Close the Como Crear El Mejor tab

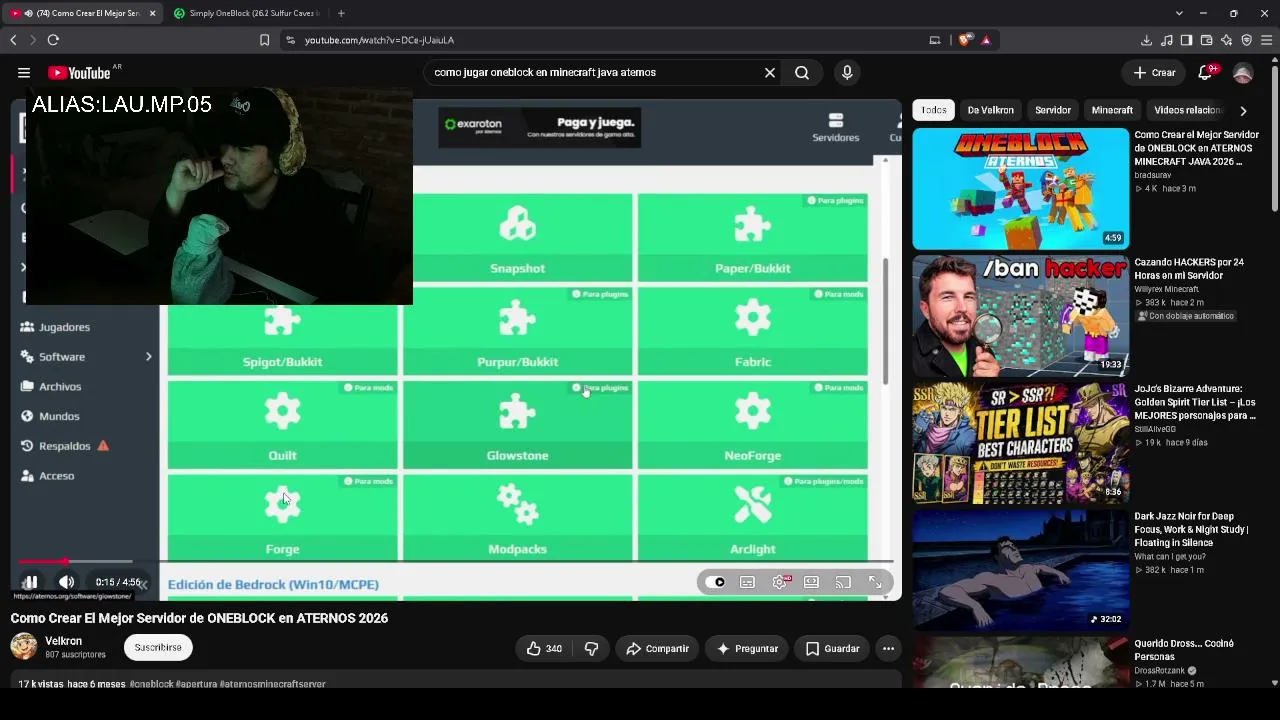(x=152, y=13)
